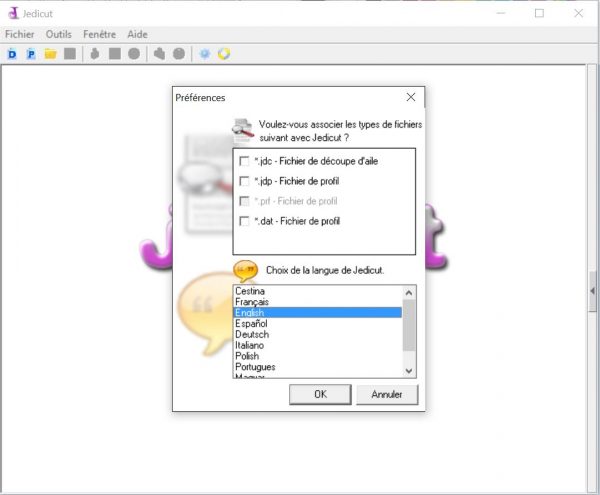Screen dimensions: 600x495
Task: Select Cestina in language list
Action: point(318,291)
